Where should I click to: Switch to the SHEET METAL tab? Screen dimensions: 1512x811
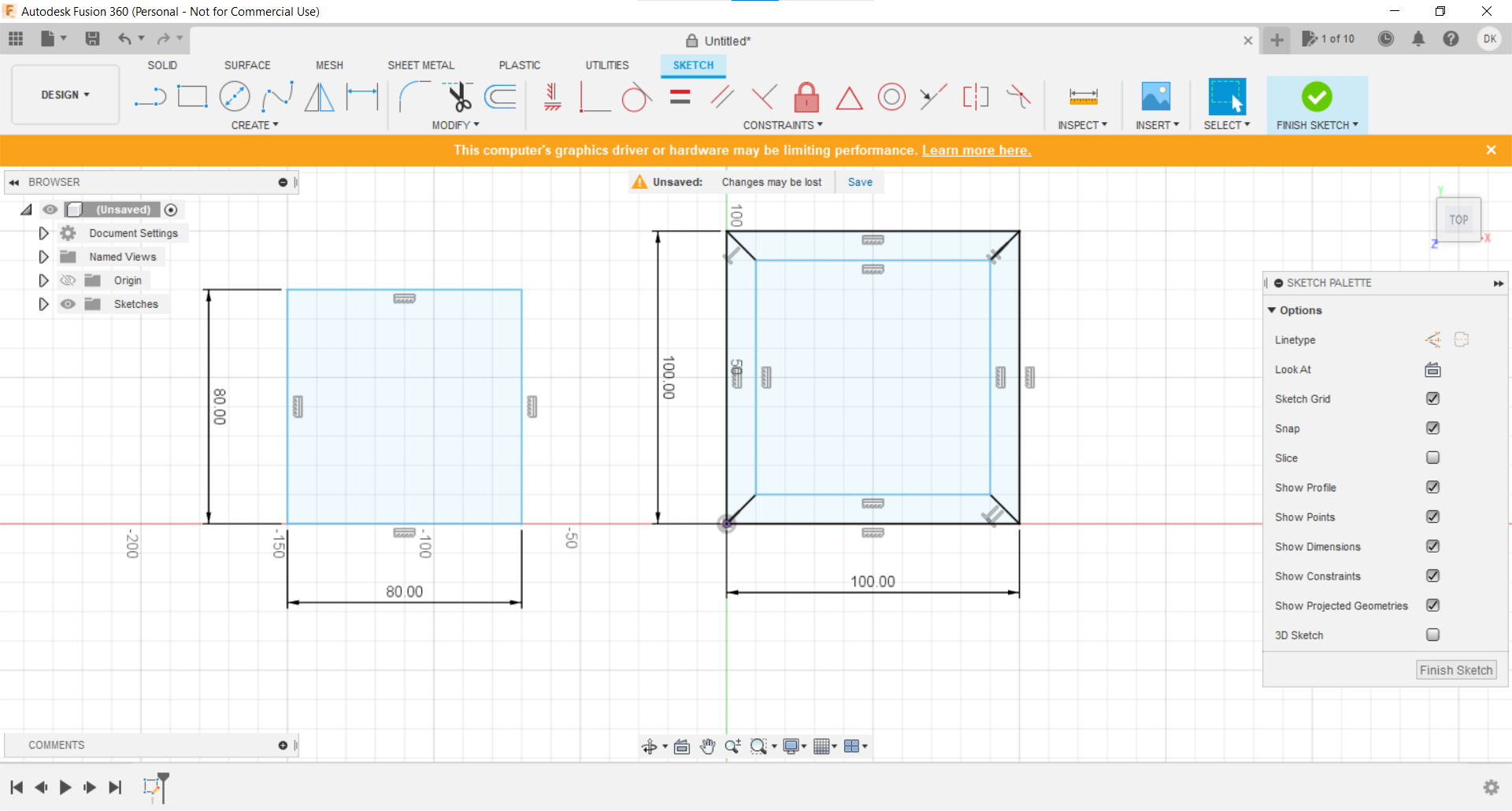click(421, 65)
